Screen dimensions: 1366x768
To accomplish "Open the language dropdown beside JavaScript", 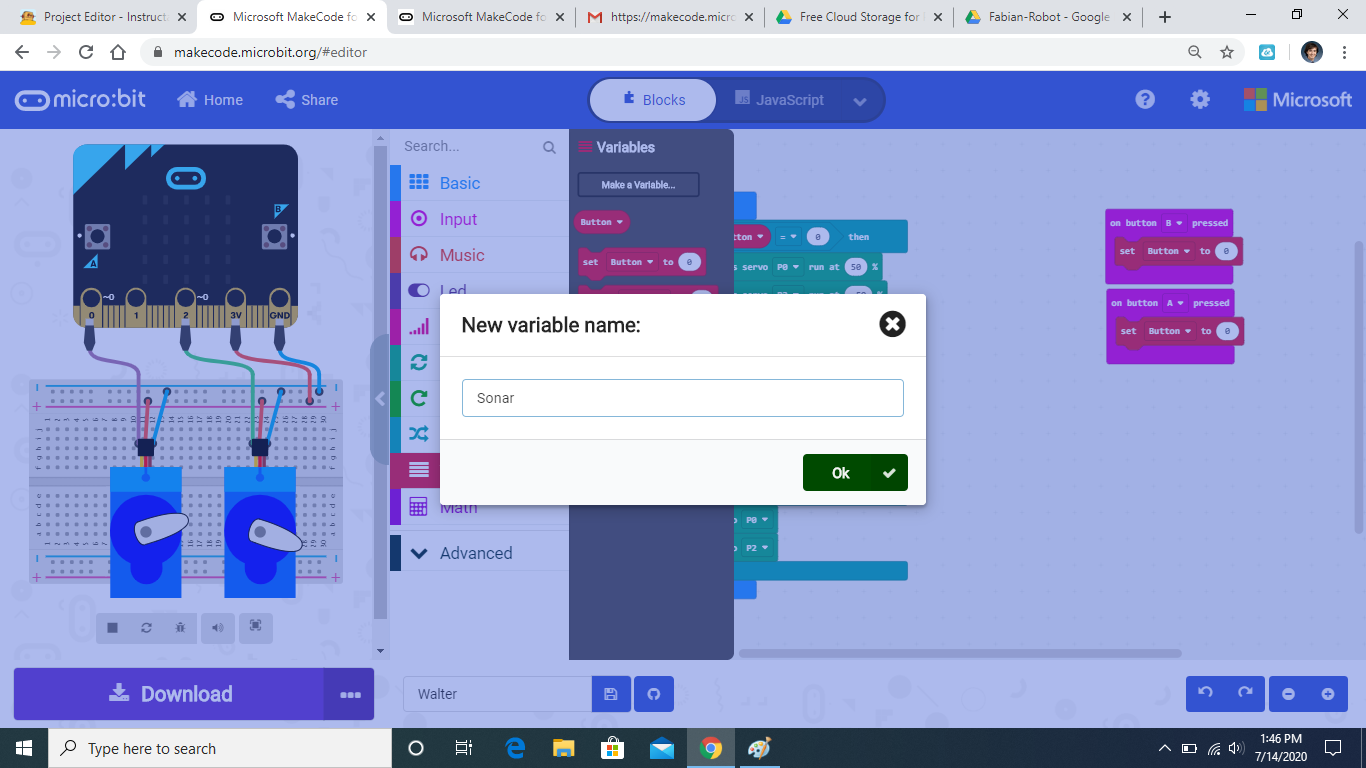I will (x=860, y=101).
